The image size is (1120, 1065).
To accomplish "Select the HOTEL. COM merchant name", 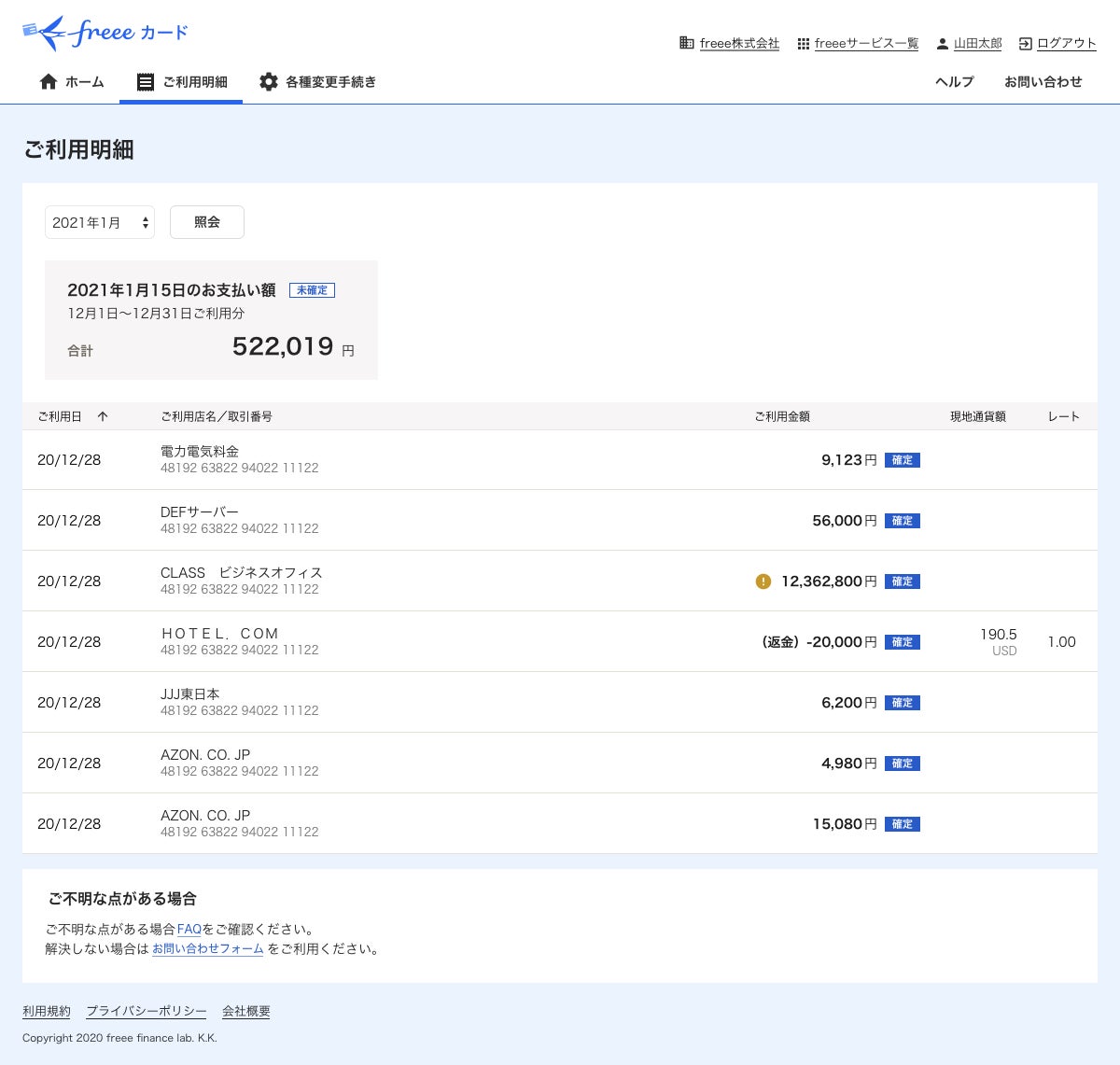I will (220, 634).
